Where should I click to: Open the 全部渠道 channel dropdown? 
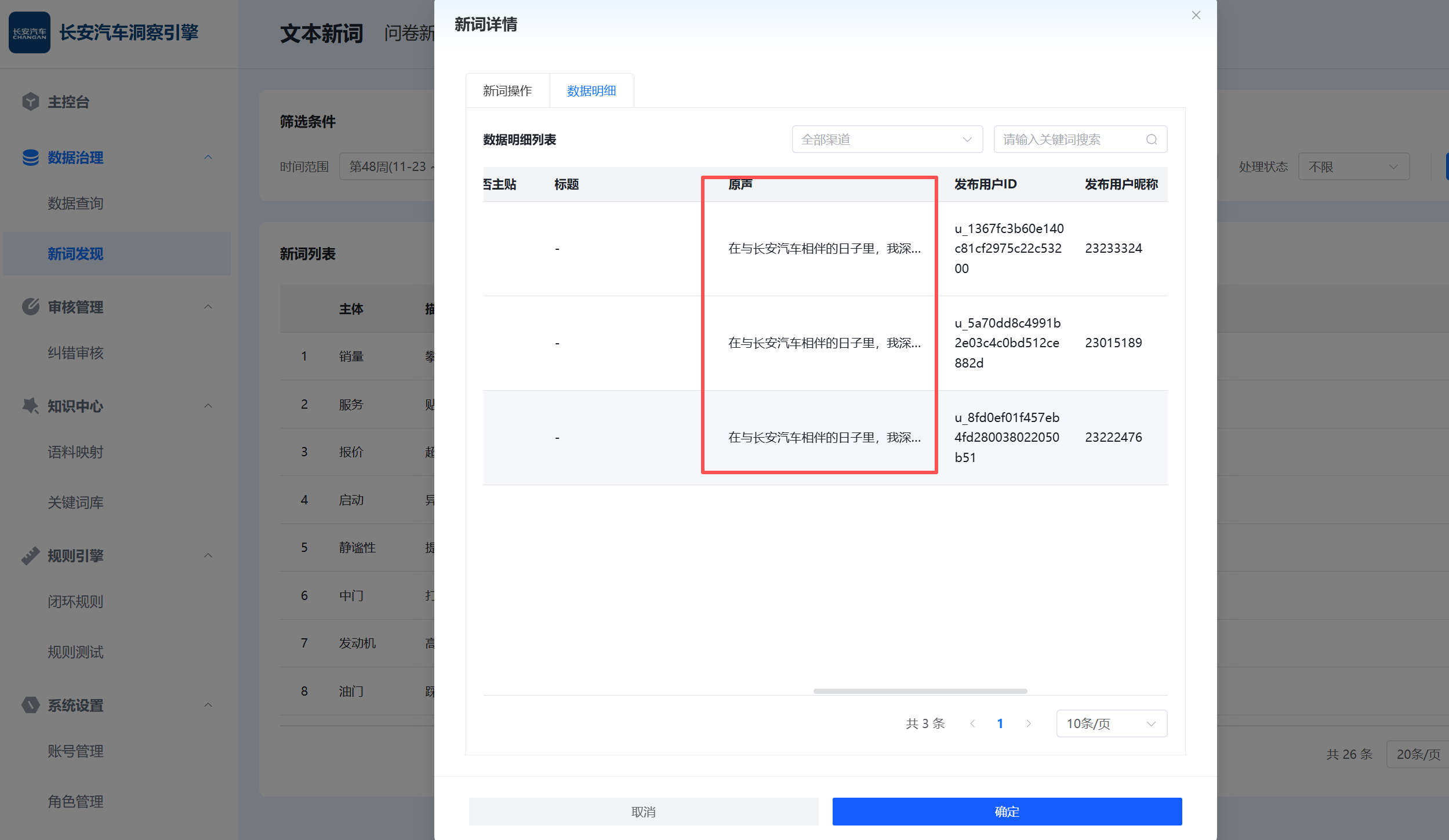pos(887,140)
